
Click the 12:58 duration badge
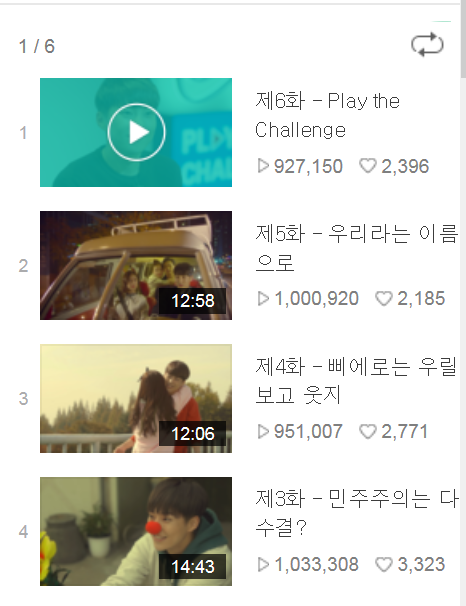(192, 301)
